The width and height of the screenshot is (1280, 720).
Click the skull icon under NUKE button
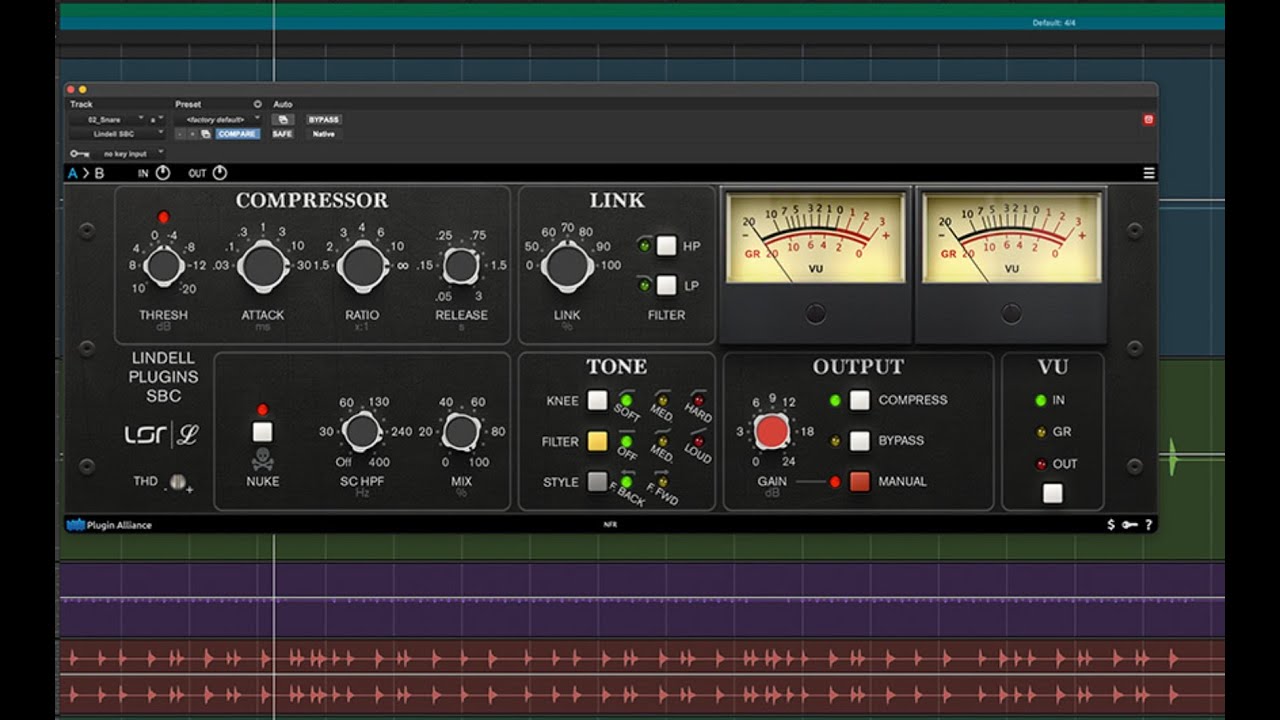[x=262, y=460]
